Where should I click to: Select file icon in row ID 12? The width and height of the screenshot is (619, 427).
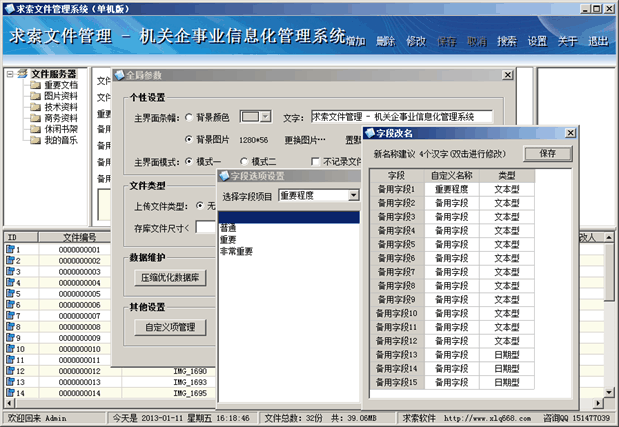click(x=10, y=371)
